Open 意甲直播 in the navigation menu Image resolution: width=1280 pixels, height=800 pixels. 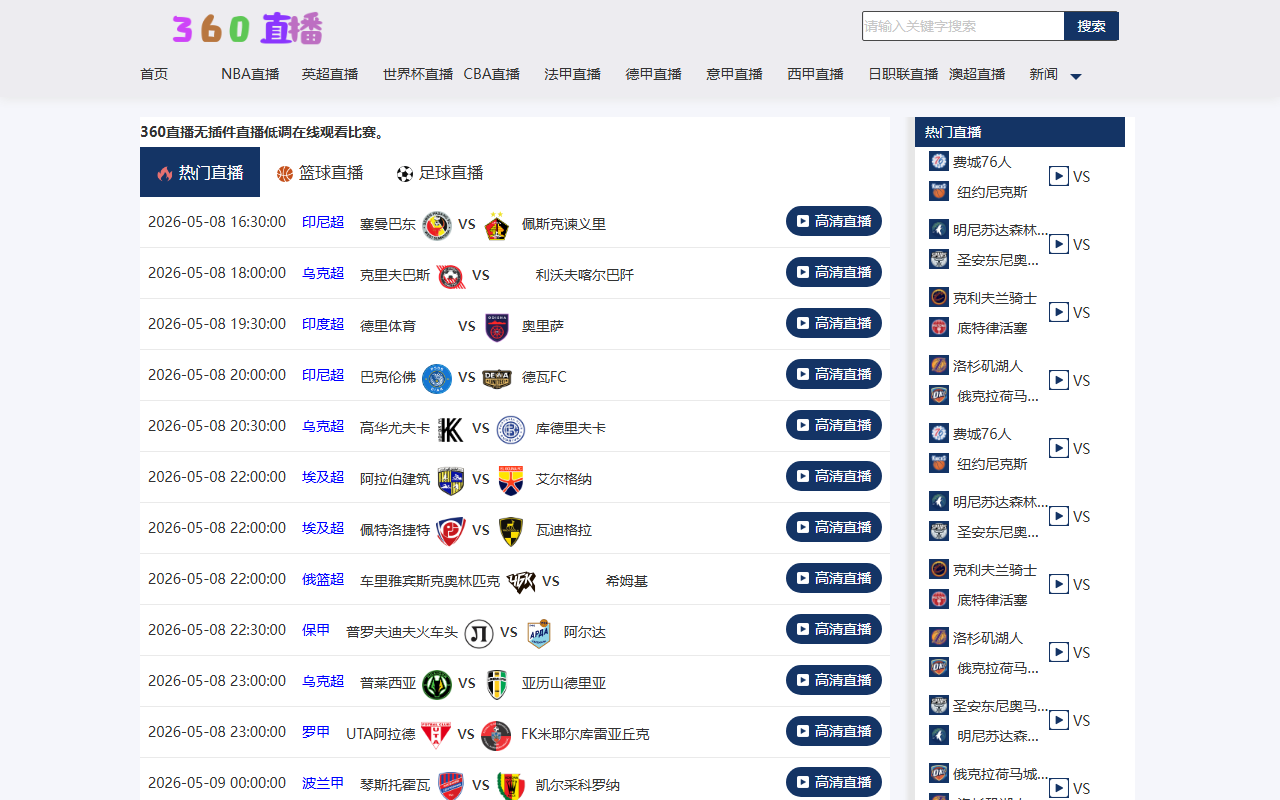(x=734, y=74)
